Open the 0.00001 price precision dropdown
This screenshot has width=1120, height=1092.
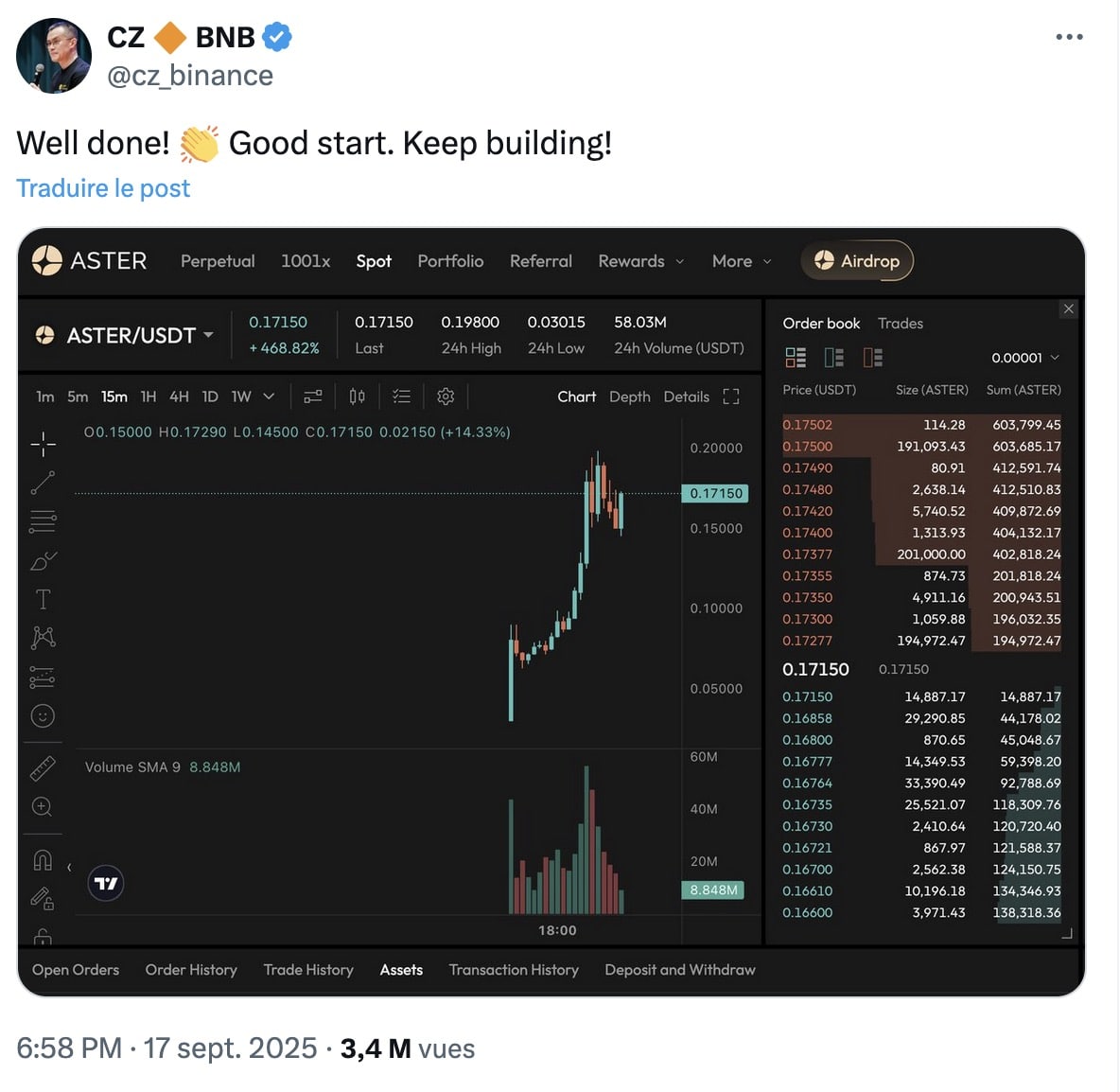(1025, 358)
